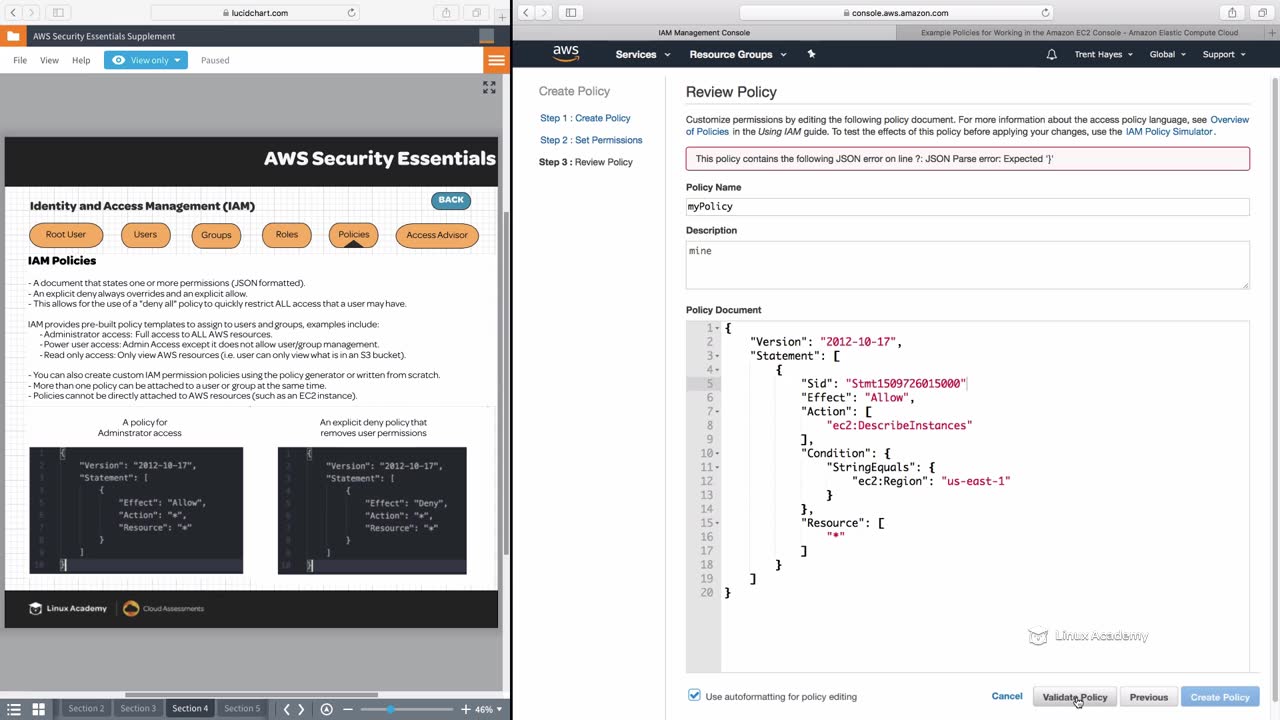Click the BACK button on the IAM diagram

(451, 200)
